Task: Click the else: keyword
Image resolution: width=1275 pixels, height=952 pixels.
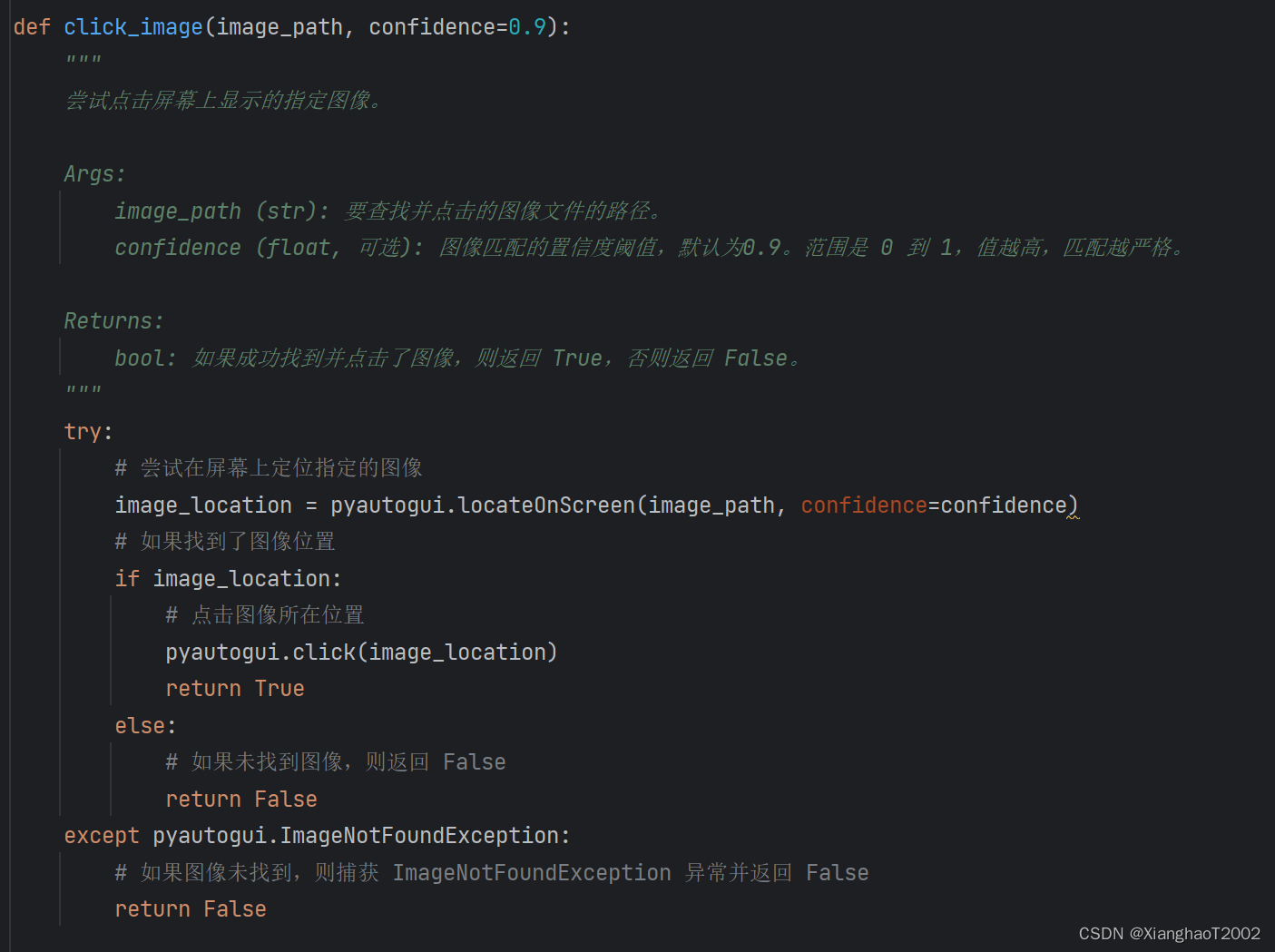Action: [x=144, y=726]
